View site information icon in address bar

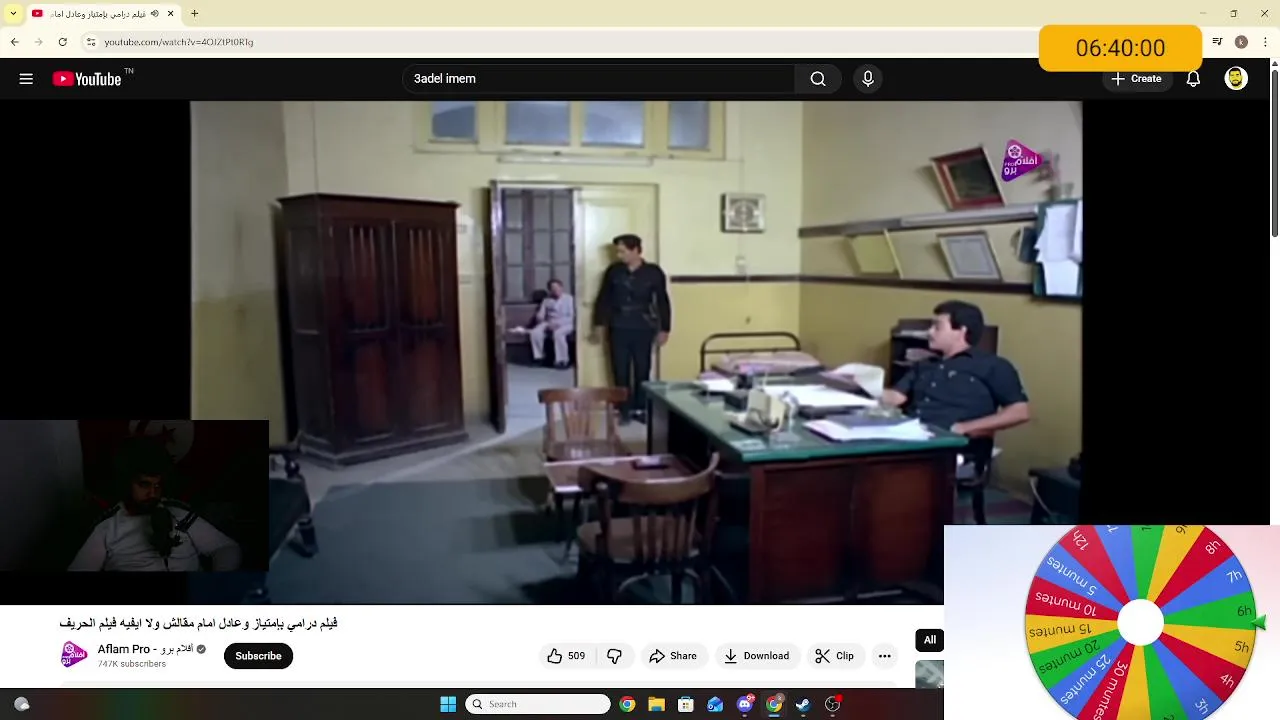click(90, 42)
